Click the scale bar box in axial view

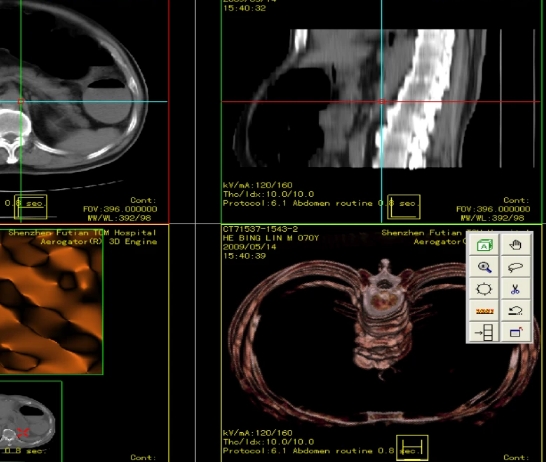pos(30,207)
